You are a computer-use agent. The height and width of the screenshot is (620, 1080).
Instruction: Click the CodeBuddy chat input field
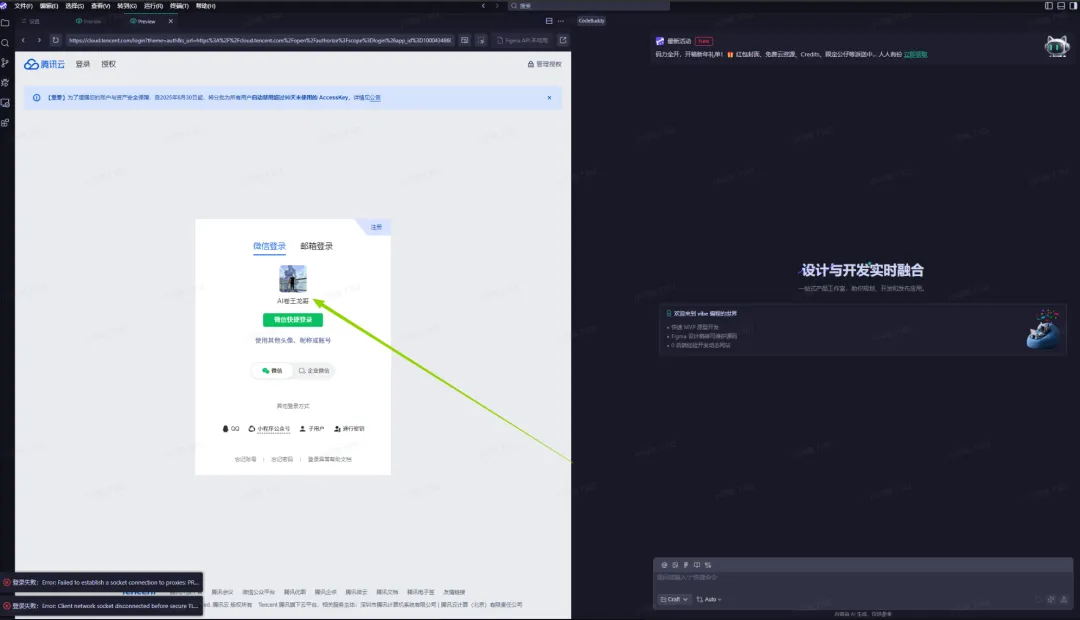[x=862, y=577]
